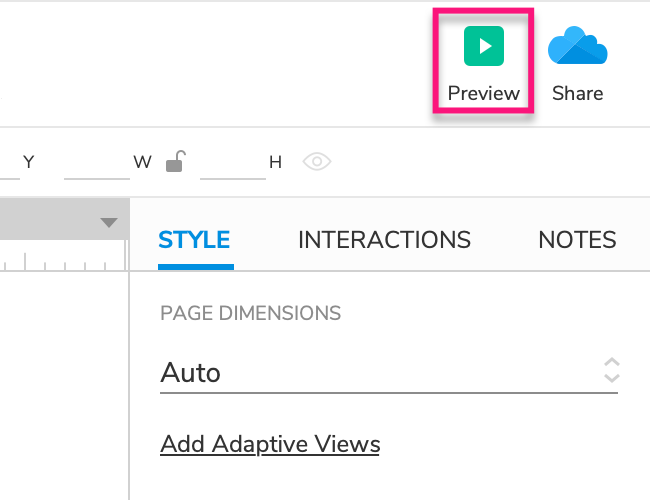Click the blue Share cloud icon

coord(577,46)
